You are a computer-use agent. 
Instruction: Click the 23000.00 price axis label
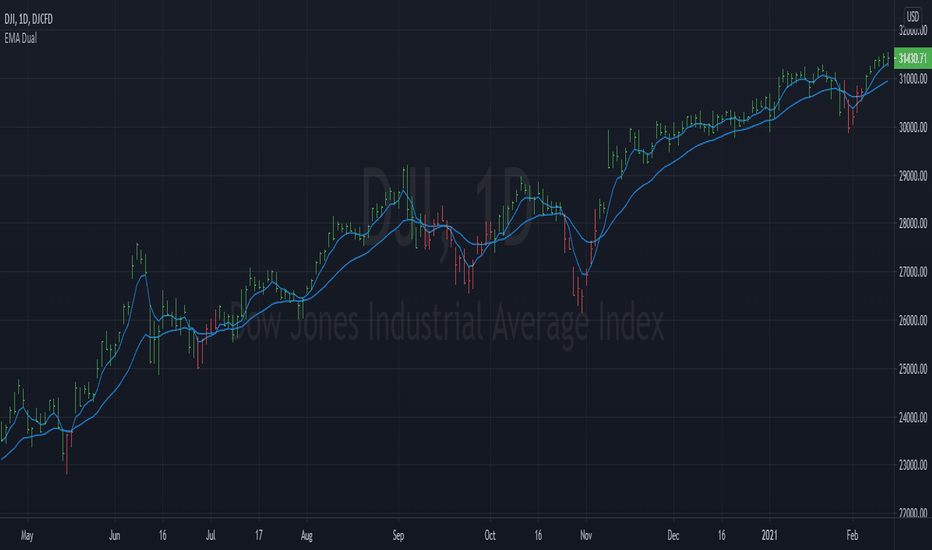coord(913,465)
